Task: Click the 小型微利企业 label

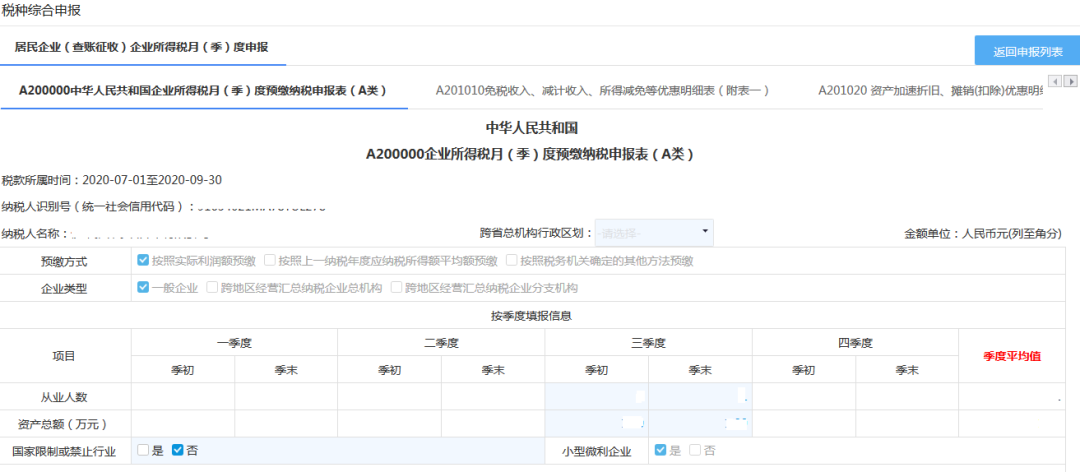Action: pyautogui.click(x=596, y=451)
